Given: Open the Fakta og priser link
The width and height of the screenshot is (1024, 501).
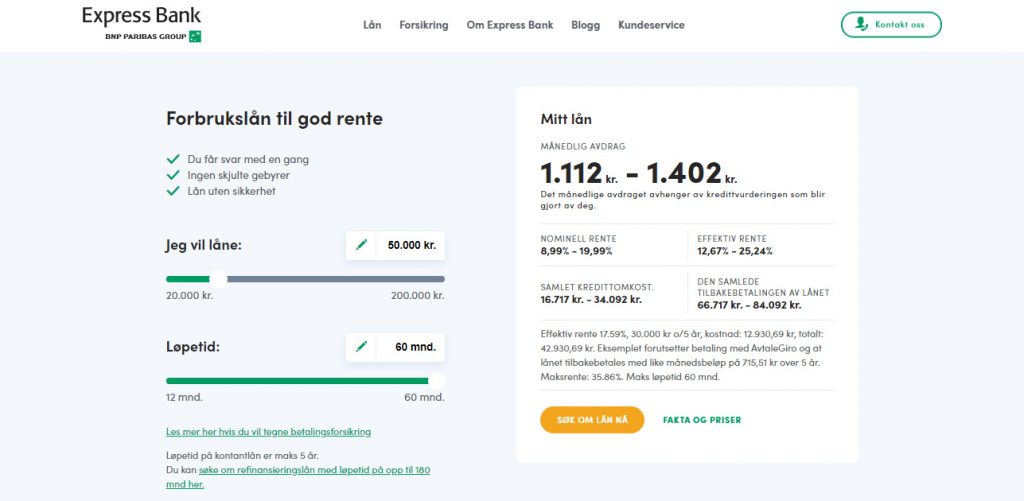Looking at the screenshot, I should click(x=702, y=420).
